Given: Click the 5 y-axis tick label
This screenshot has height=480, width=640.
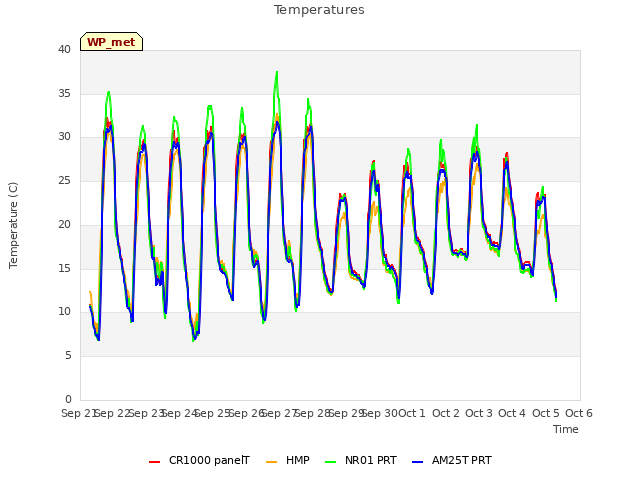Looking at the screenshot, I should [68, 356].
